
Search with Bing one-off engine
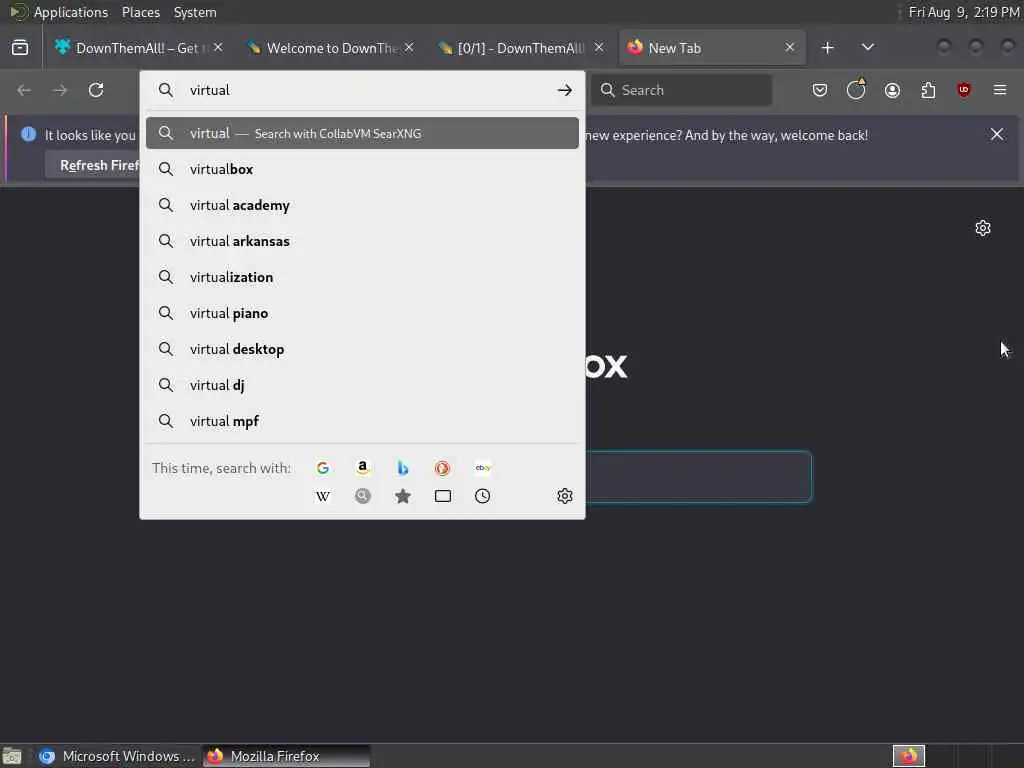(403, 468)
